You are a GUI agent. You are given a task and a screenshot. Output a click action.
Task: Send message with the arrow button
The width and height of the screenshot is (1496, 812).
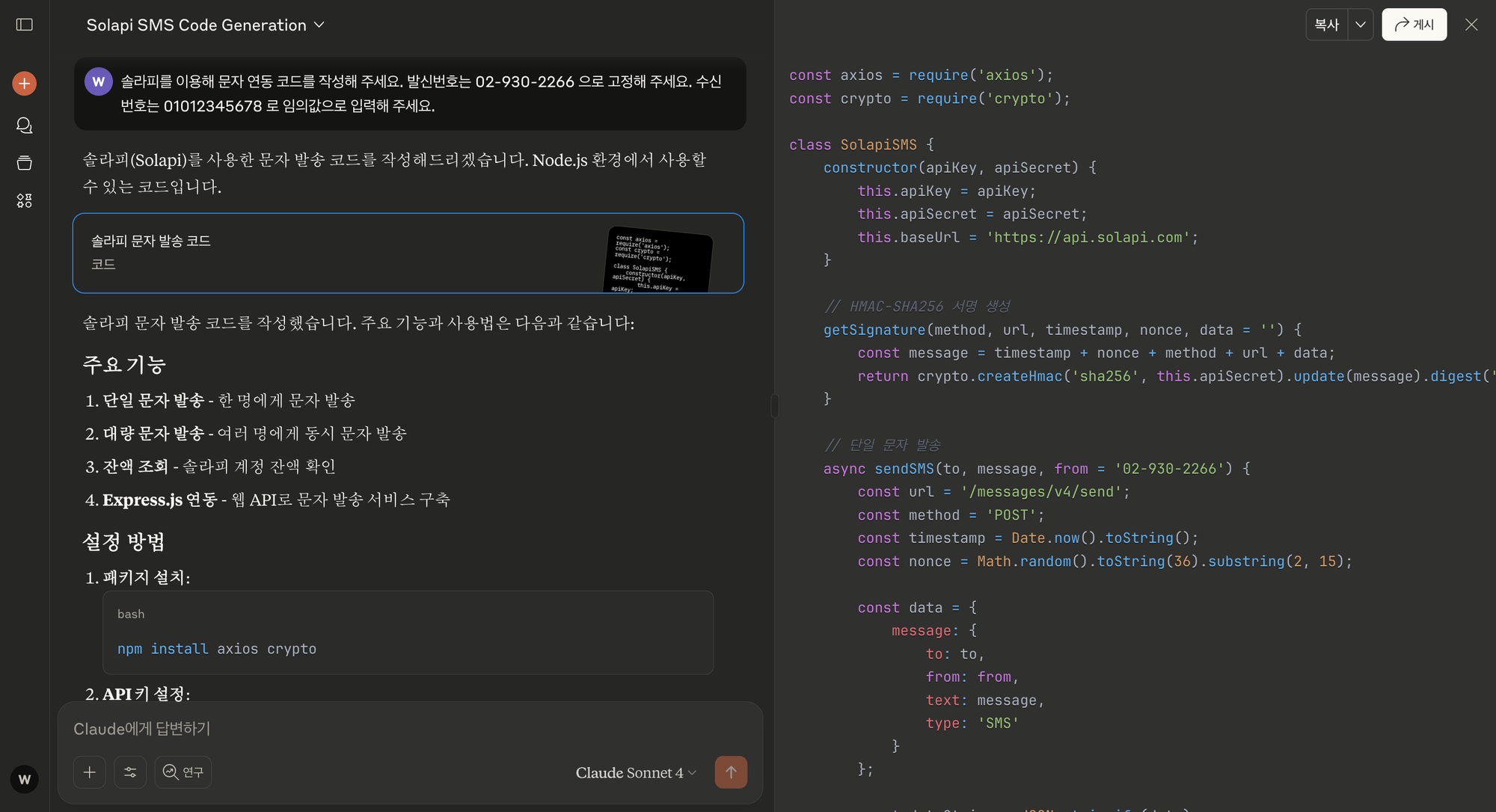(x=731, y=772)
